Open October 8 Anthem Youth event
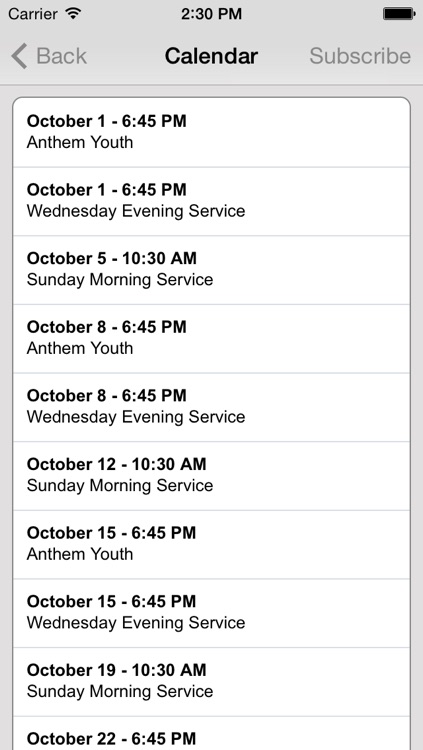The image size is (423, 750). pos(212,339)
